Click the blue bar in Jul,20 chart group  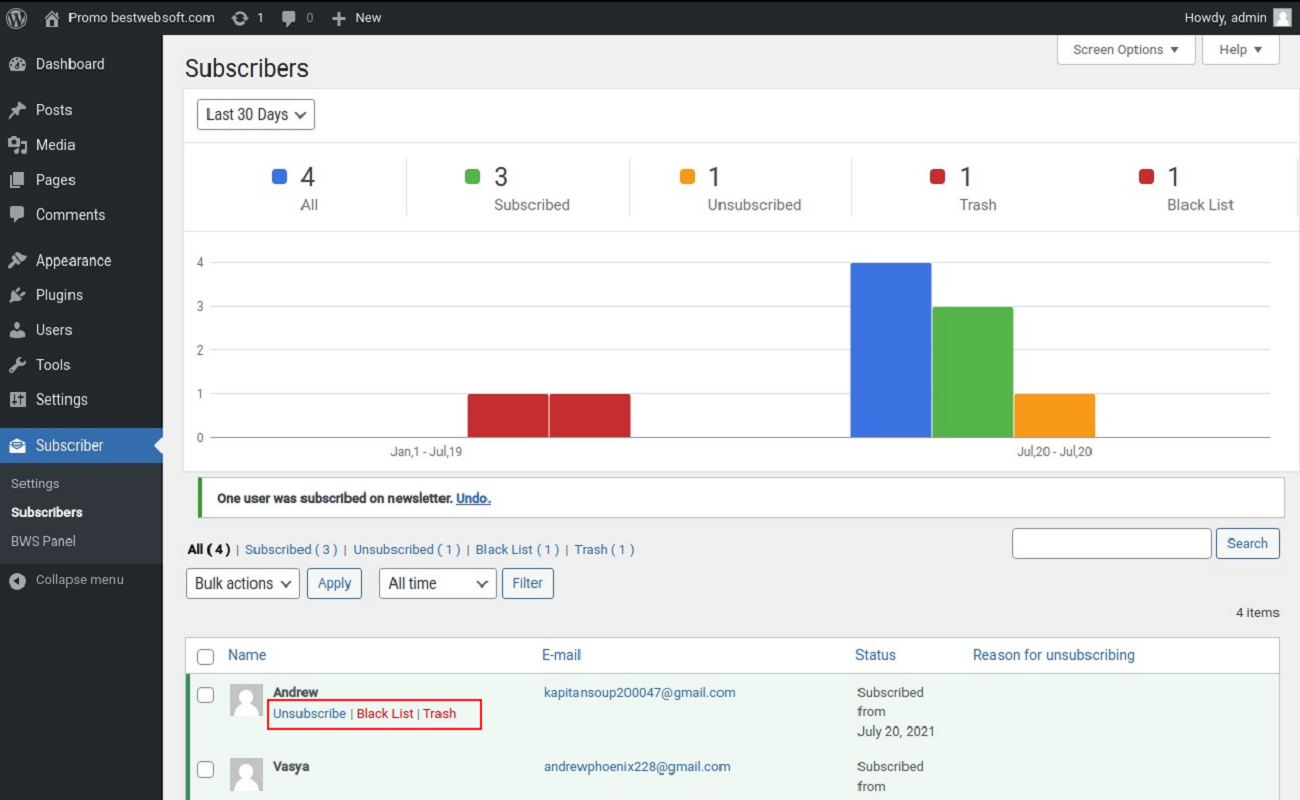(891, 350)
